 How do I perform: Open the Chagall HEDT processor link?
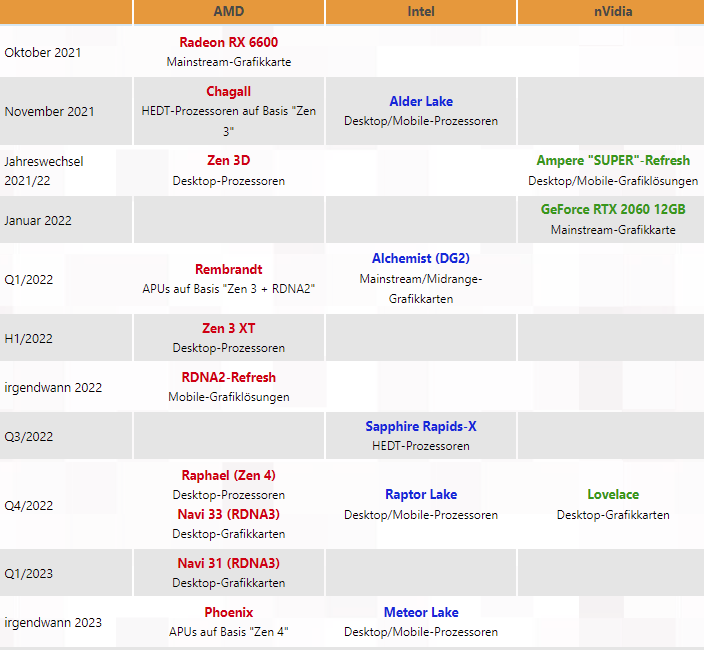coord(228,92)
